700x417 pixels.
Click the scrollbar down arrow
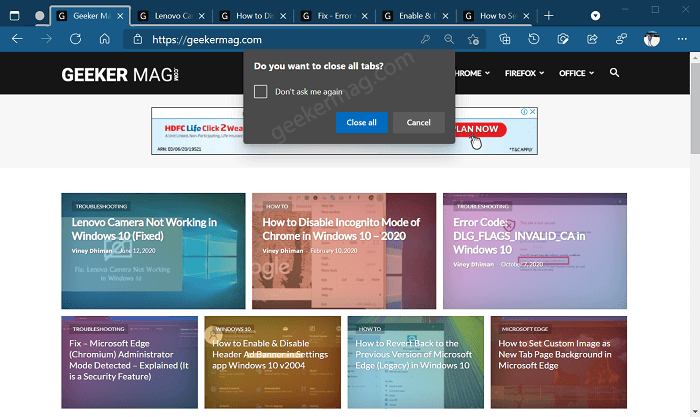pyautogui.click(x=695, y=412)
